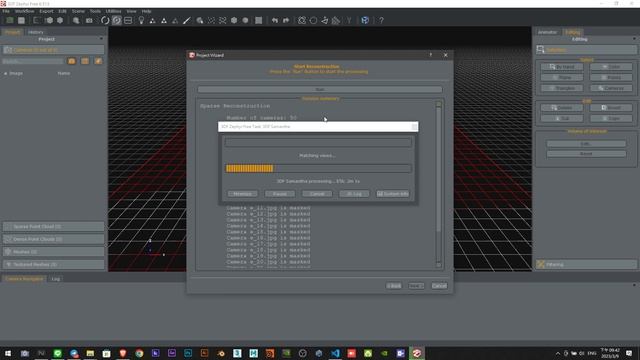Viewport: 640px width, 360px height.
Task: Open the Workflow menu
Action: (x=24, y=11)
